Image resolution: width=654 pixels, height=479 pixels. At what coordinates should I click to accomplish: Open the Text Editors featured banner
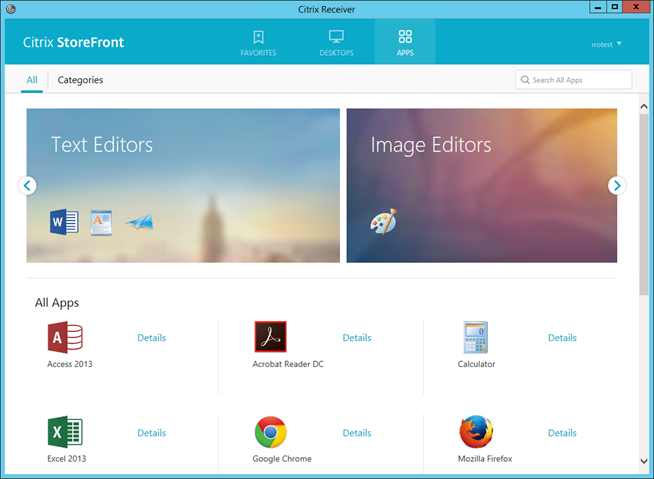point(183,185)
